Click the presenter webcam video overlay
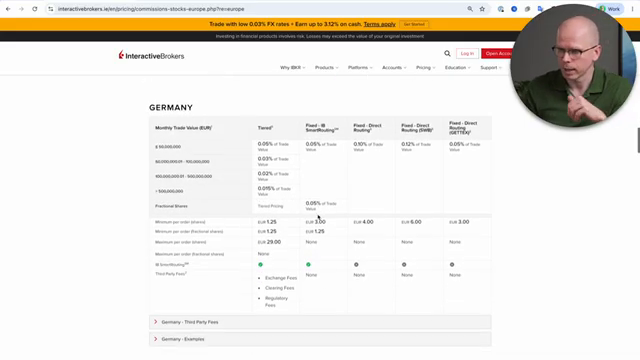Viewport: 640px width, 360px height. tap(573, 65)
